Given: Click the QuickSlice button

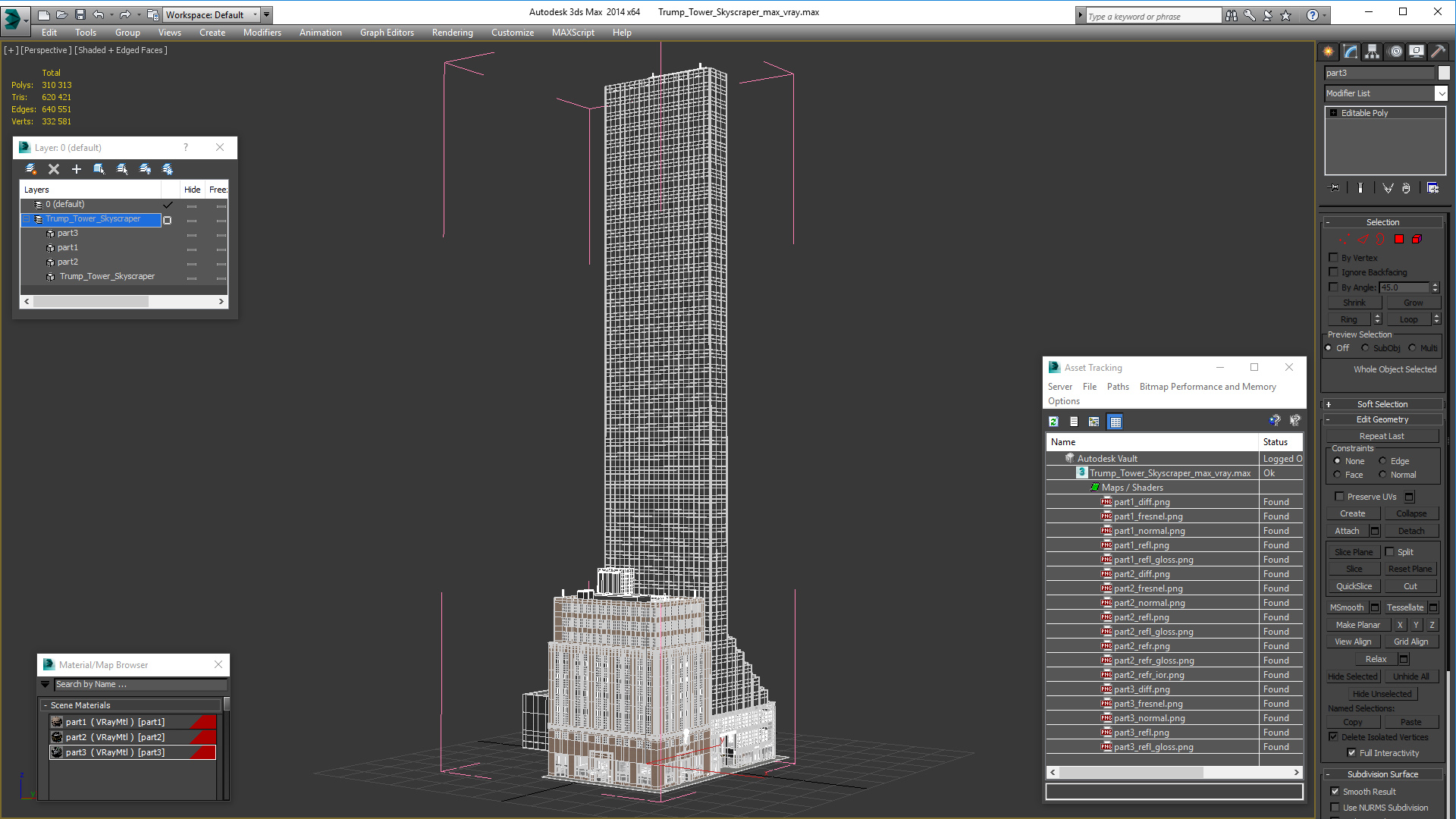Looking at the screenshot, I should tap(1354, 586).
